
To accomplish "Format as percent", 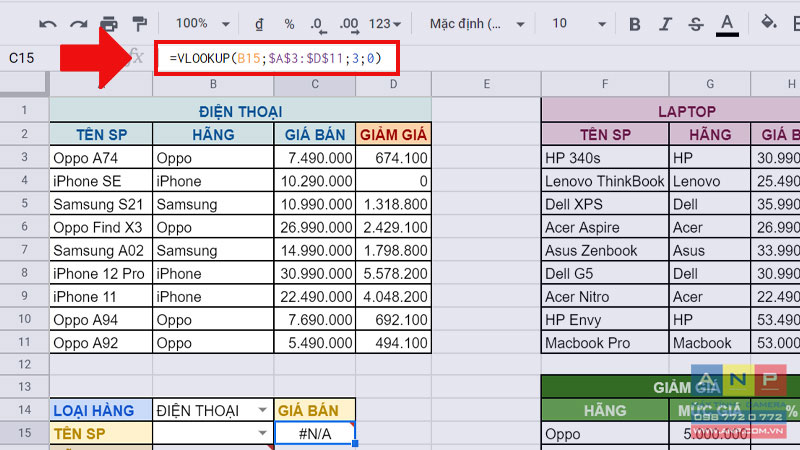I will click(289, 24).
